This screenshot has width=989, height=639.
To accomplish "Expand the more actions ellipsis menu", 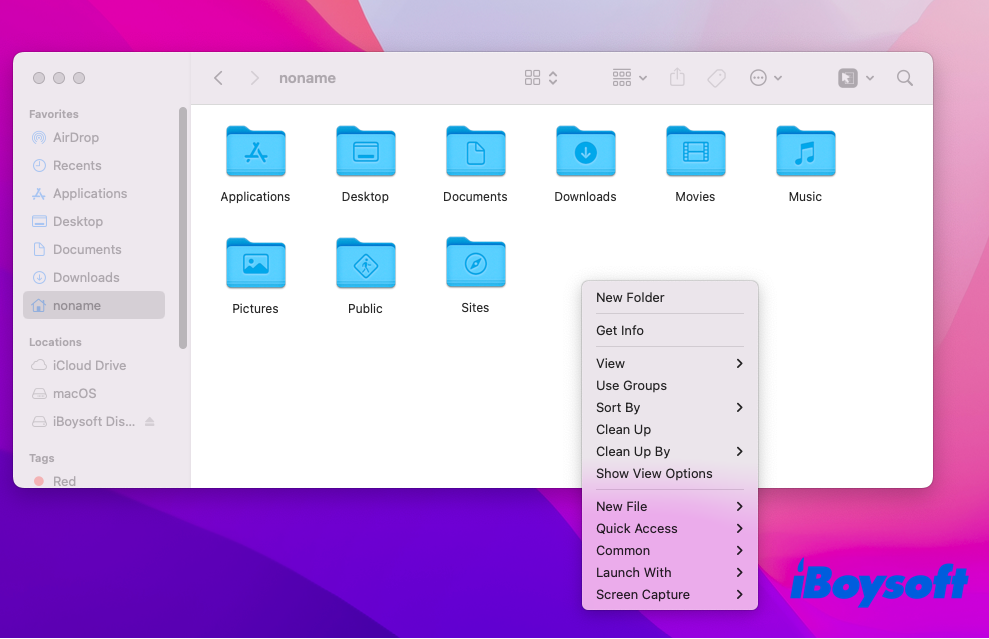I will click(x=765, y=78).
